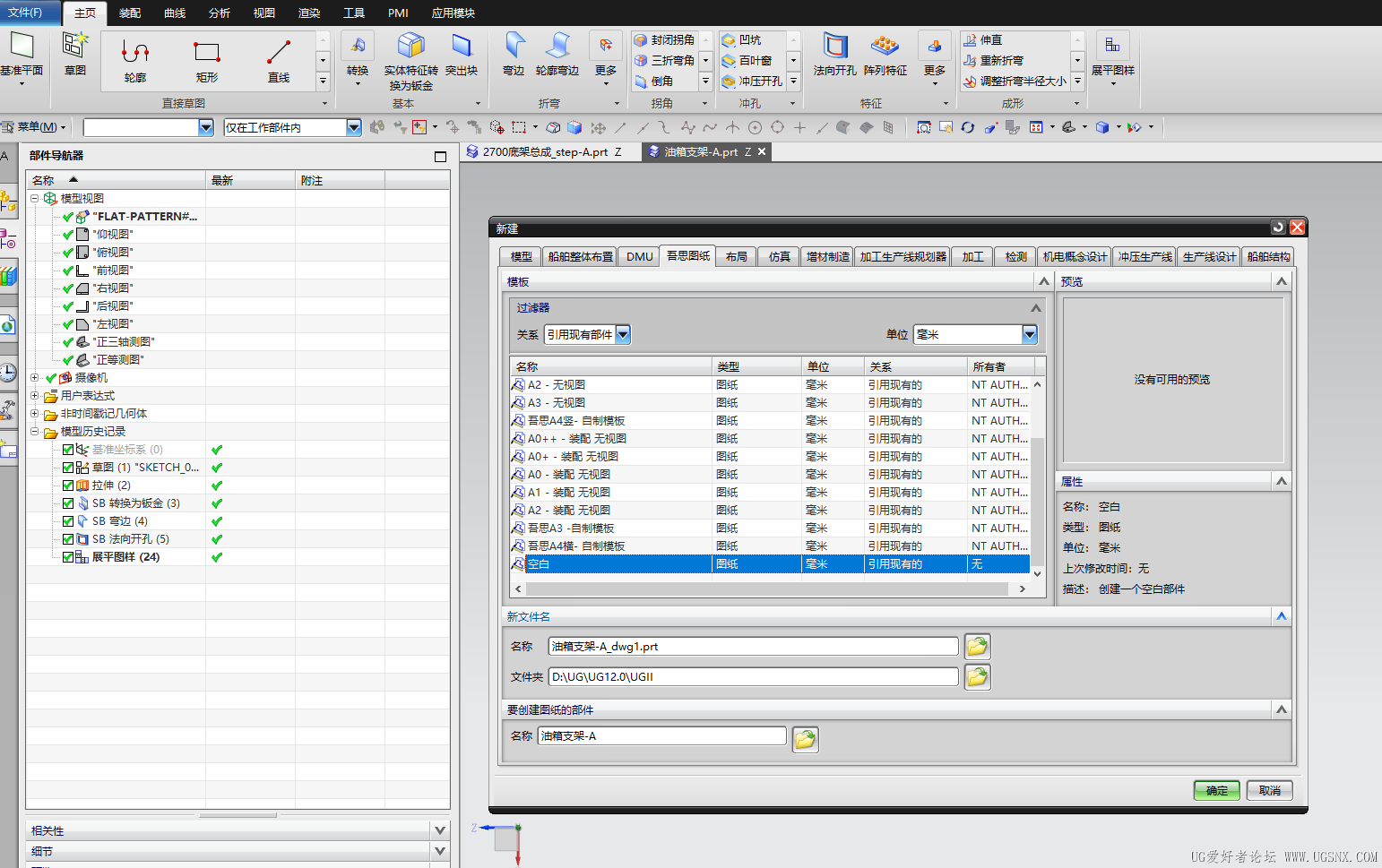
Task: Toggle checkbox for 草图 (1) SKETCH
Action: pyautogui.click(x=68, y=468)
